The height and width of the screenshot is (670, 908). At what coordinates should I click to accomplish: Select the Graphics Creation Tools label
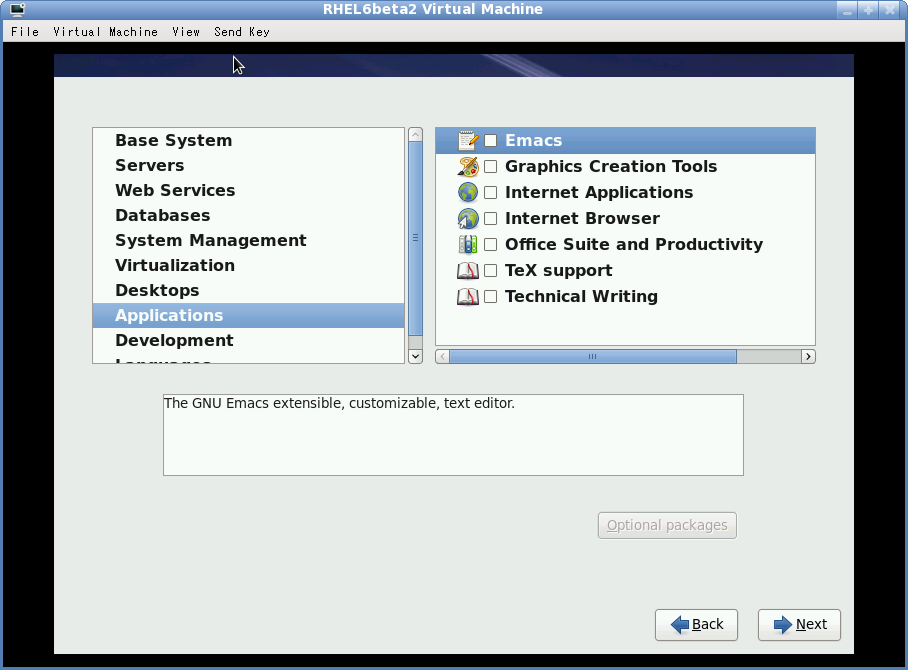pos(611,166)
